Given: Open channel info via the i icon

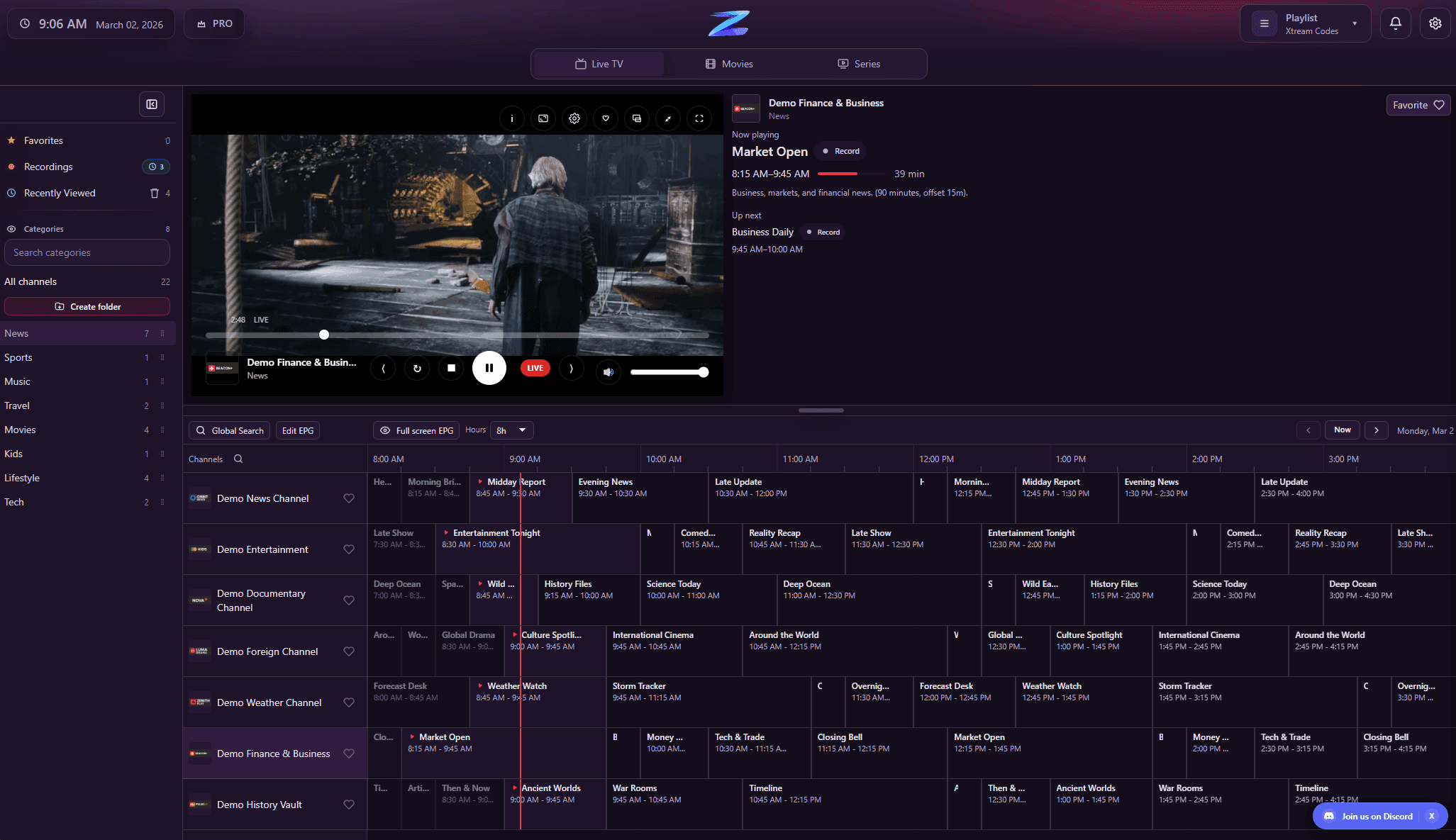Looking at the screenshot, I should tap(512, 118).
